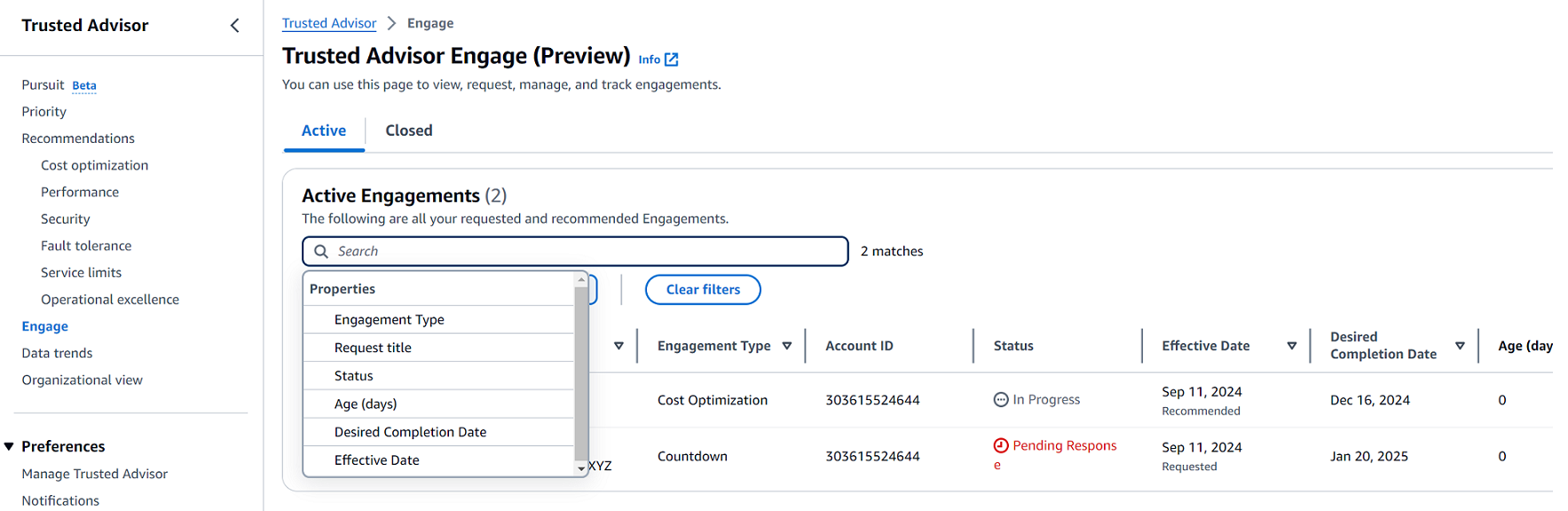Switch to the Active tab

pos(324,130)
